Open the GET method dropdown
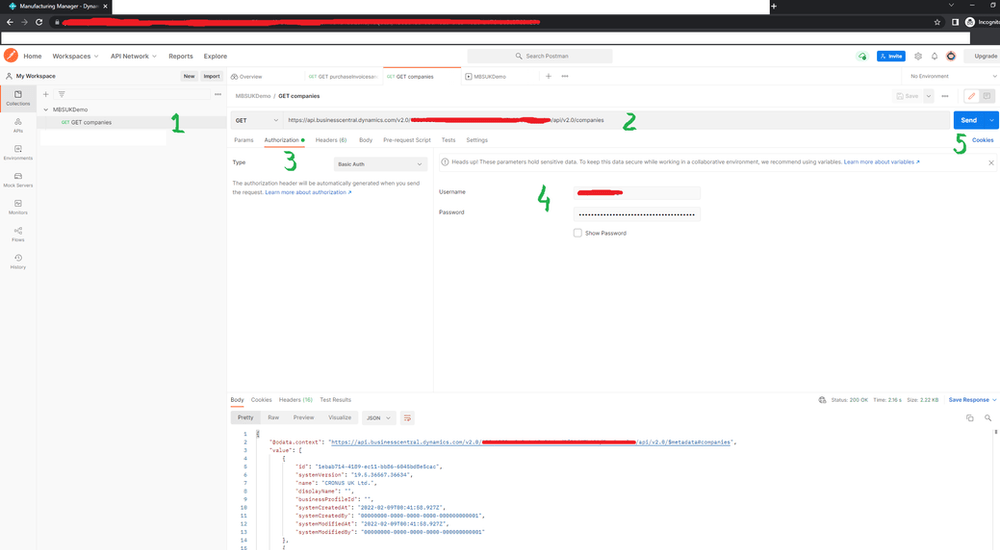This screenshot has height=550, width=1000. 257,120
